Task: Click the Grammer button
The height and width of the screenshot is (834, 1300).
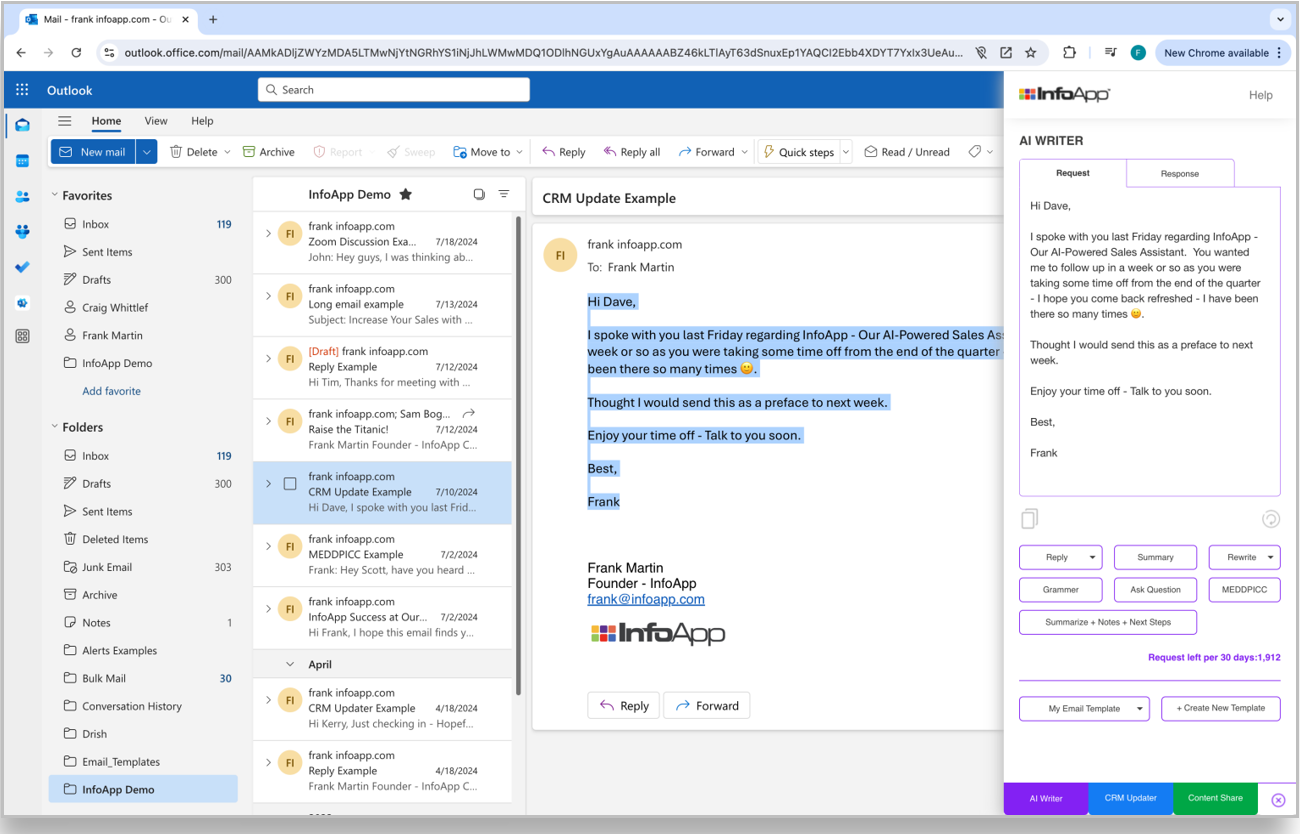Action: point(1061,590)
